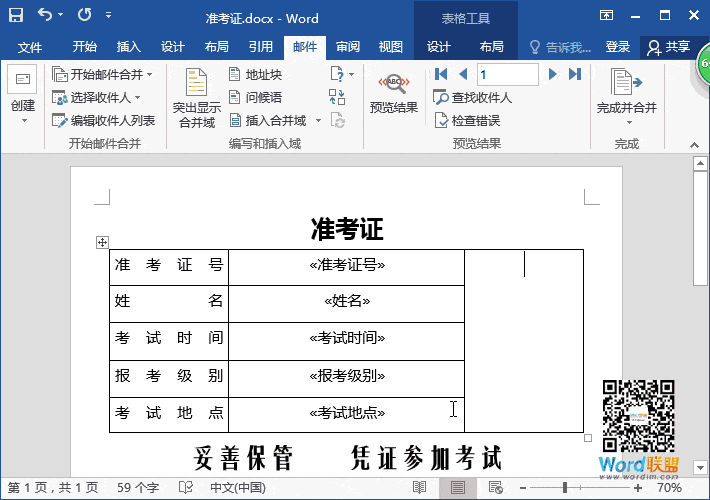Viewport: 710px width, 500px height.
Task: Open the 地址块 address block tool
Action: (x=255, y=75)
